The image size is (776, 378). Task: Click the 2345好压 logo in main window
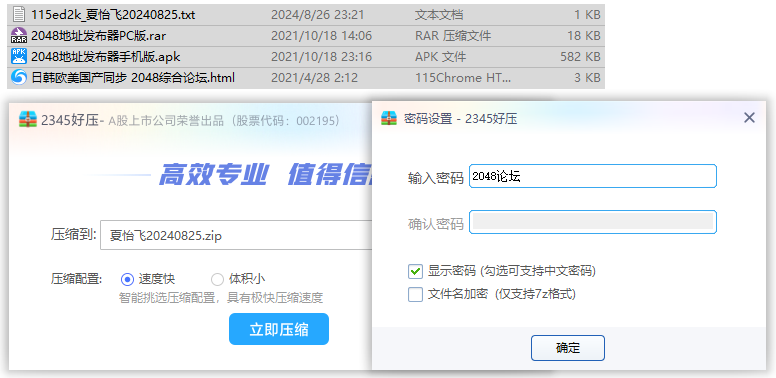[28, 120]
